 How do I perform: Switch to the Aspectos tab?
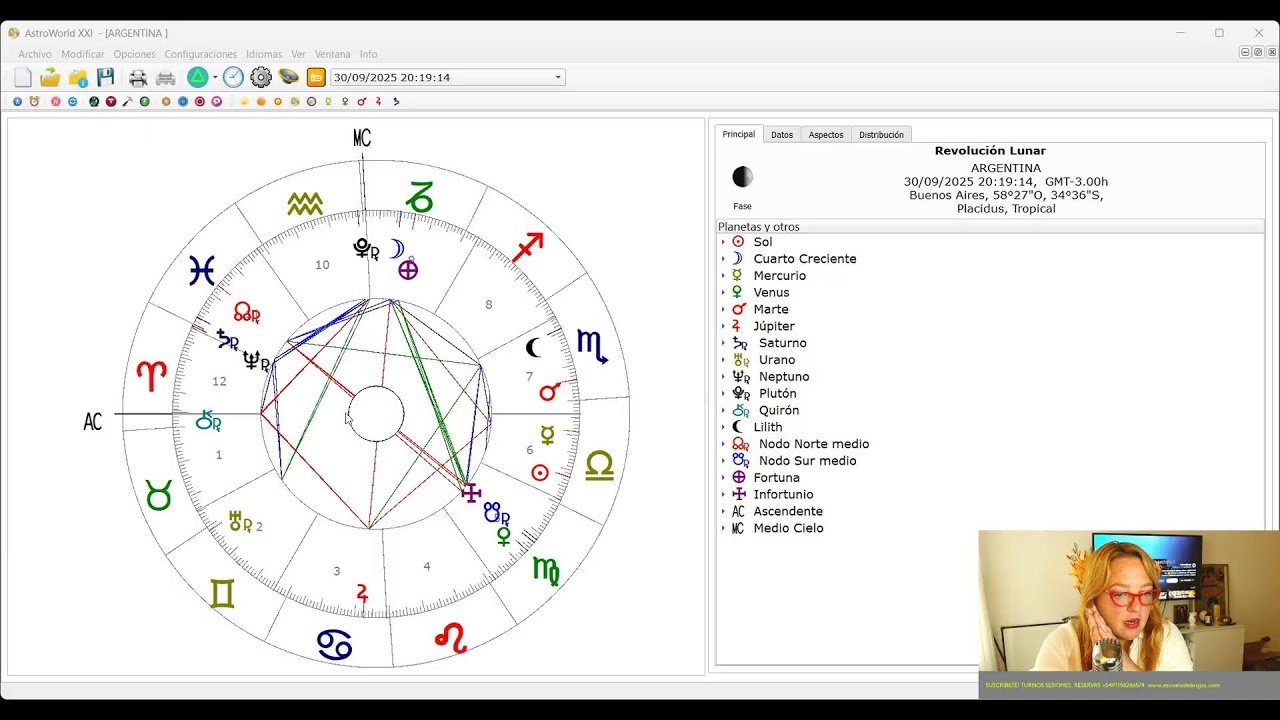[826, 135]
